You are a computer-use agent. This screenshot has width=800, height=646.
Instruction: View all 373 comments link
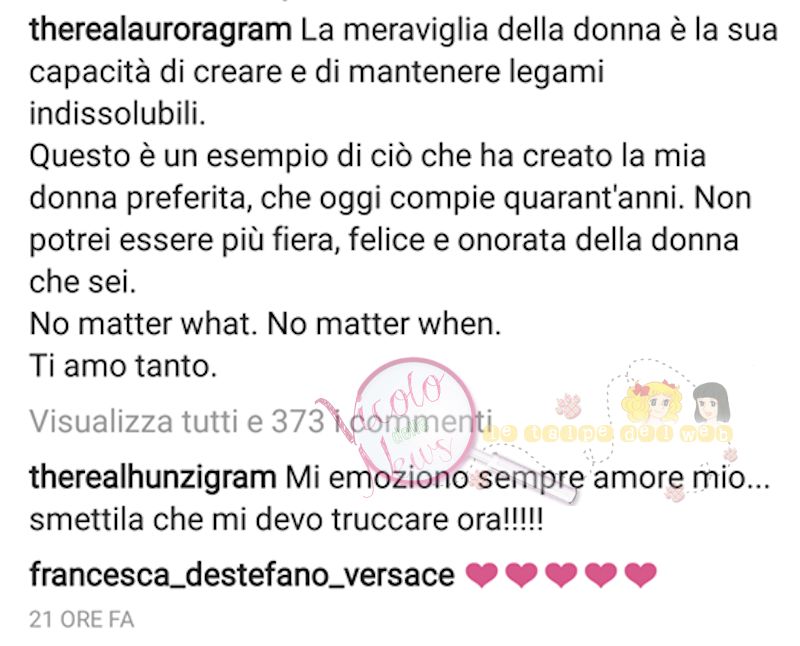(260, 421)
